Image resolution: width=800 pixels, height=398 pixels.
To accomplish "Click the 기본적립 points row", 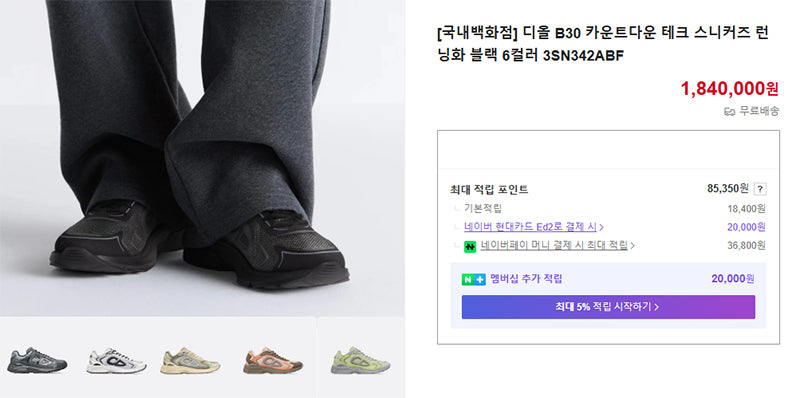I will (x=609, y=208).
